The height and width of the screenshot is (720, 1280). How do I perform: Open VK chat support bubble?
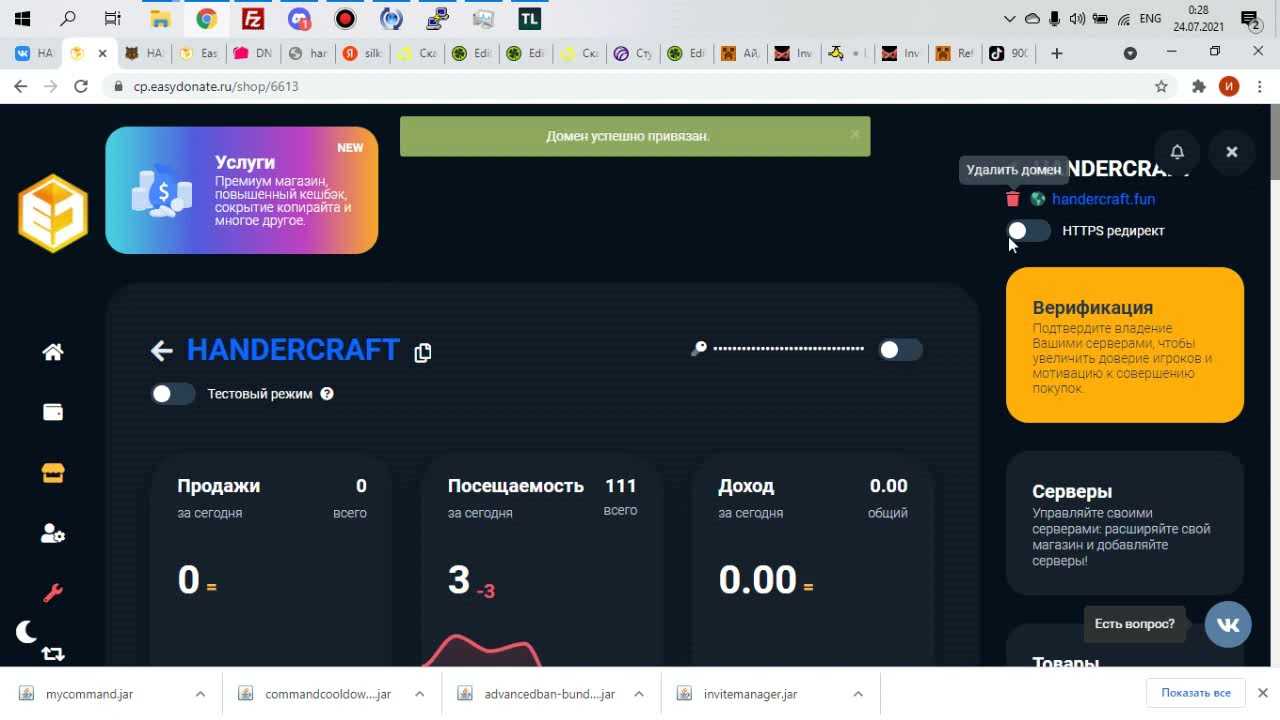point(1228,624)
